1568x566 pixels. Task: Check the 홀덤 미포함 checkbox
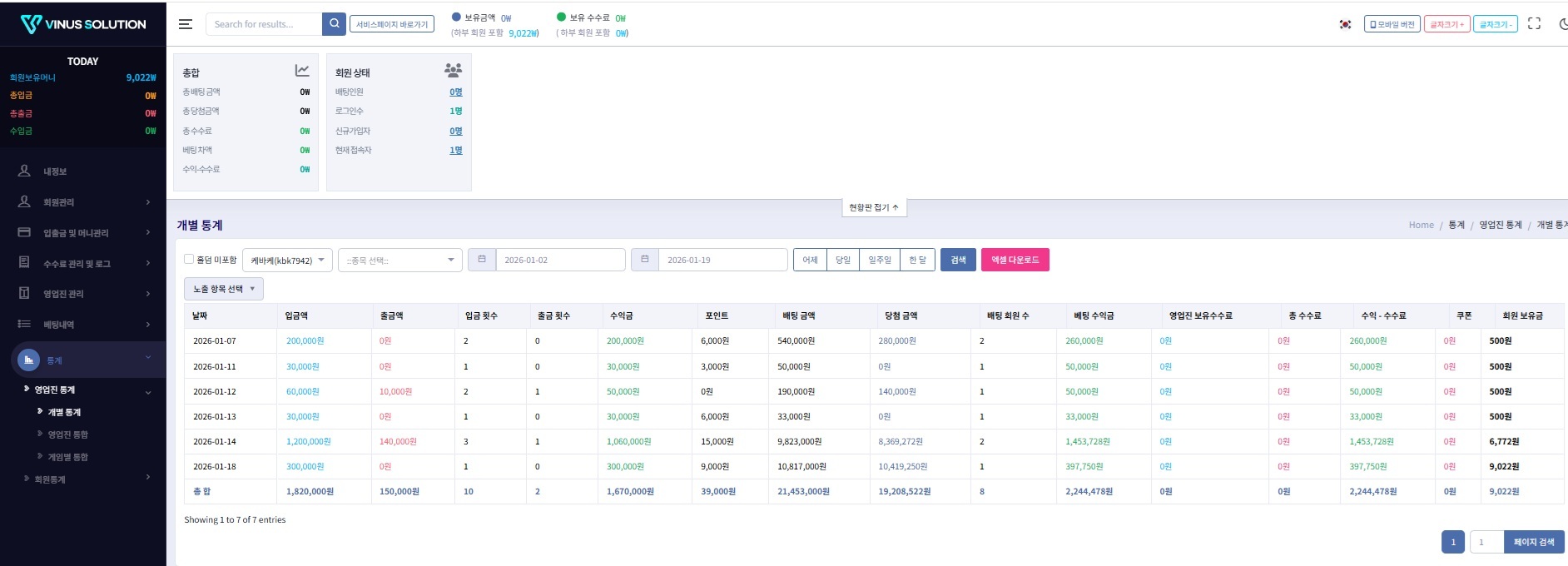pyautogui.click(x=189, y=259)
